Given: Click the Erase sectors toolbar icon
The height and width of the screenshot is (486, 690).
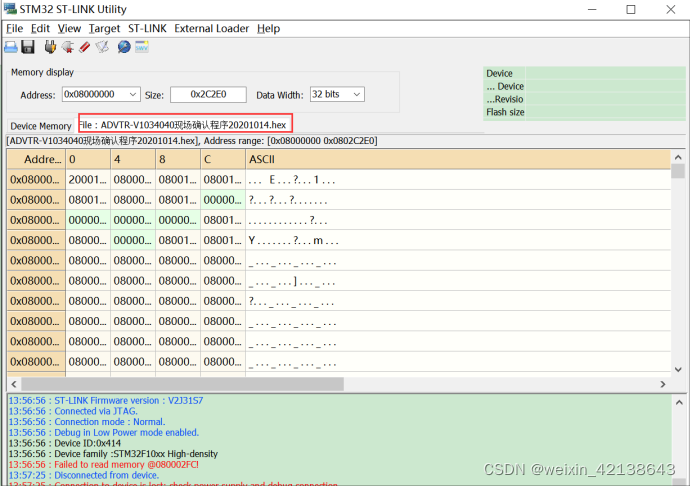Looking at the screenshot, I should [102, 47].
